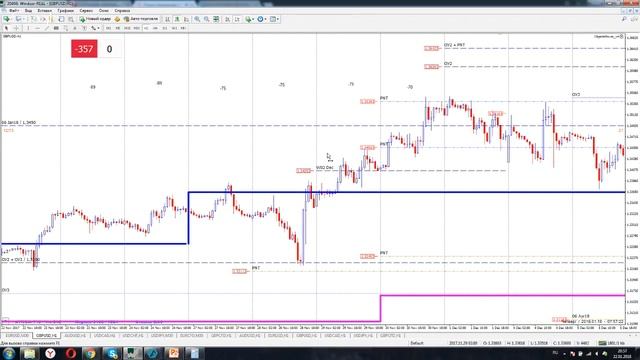The height and width of the screenshot is (360, 640).
Task: Draw a horizontal line tool
Action: tap(38, 28)
